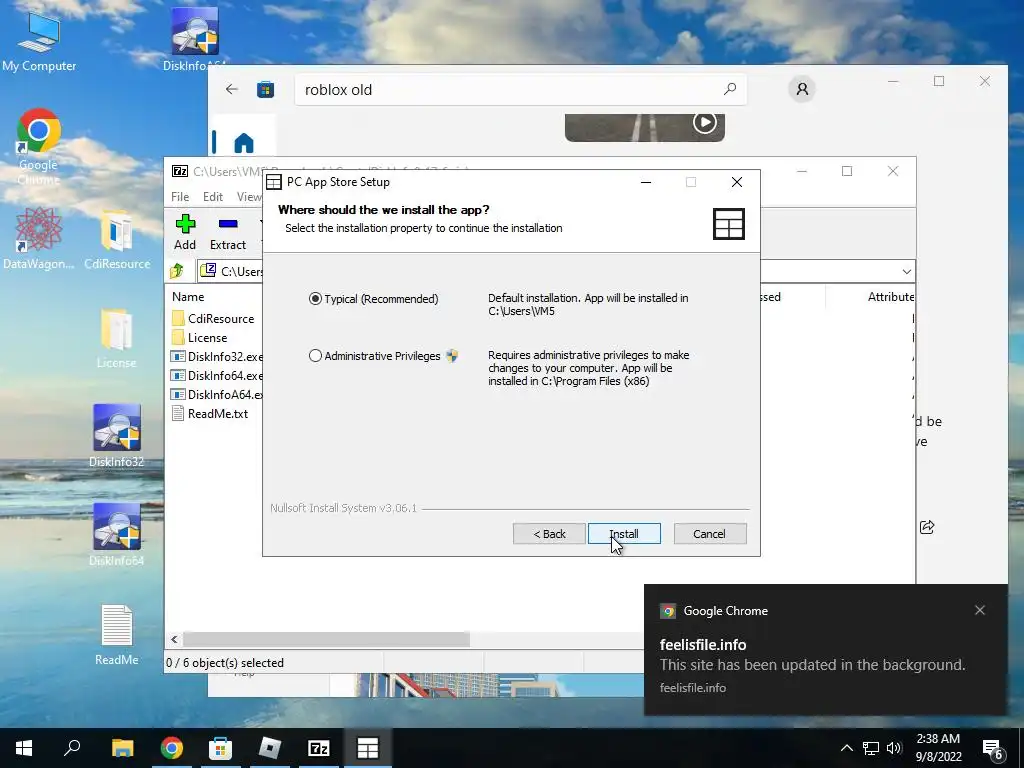Click the Microsoft Store logo icon
Image resolution: width=1024 pixels, height=768 pixels.
coord(265,89)
